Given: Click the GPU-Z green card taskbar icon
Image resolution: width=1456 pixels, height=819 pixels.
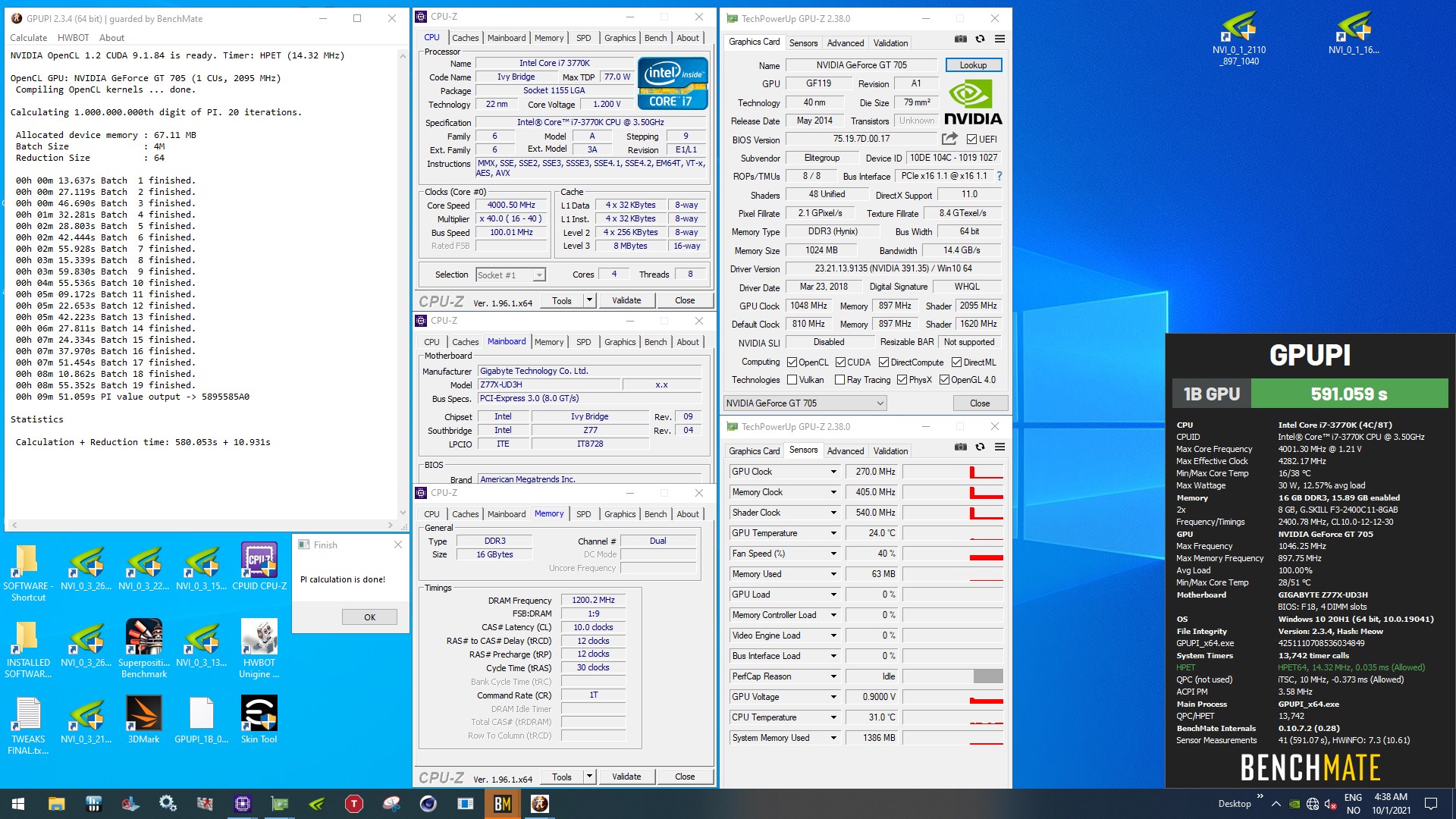Looking at the screenshot, I should (x=280, y=804).
